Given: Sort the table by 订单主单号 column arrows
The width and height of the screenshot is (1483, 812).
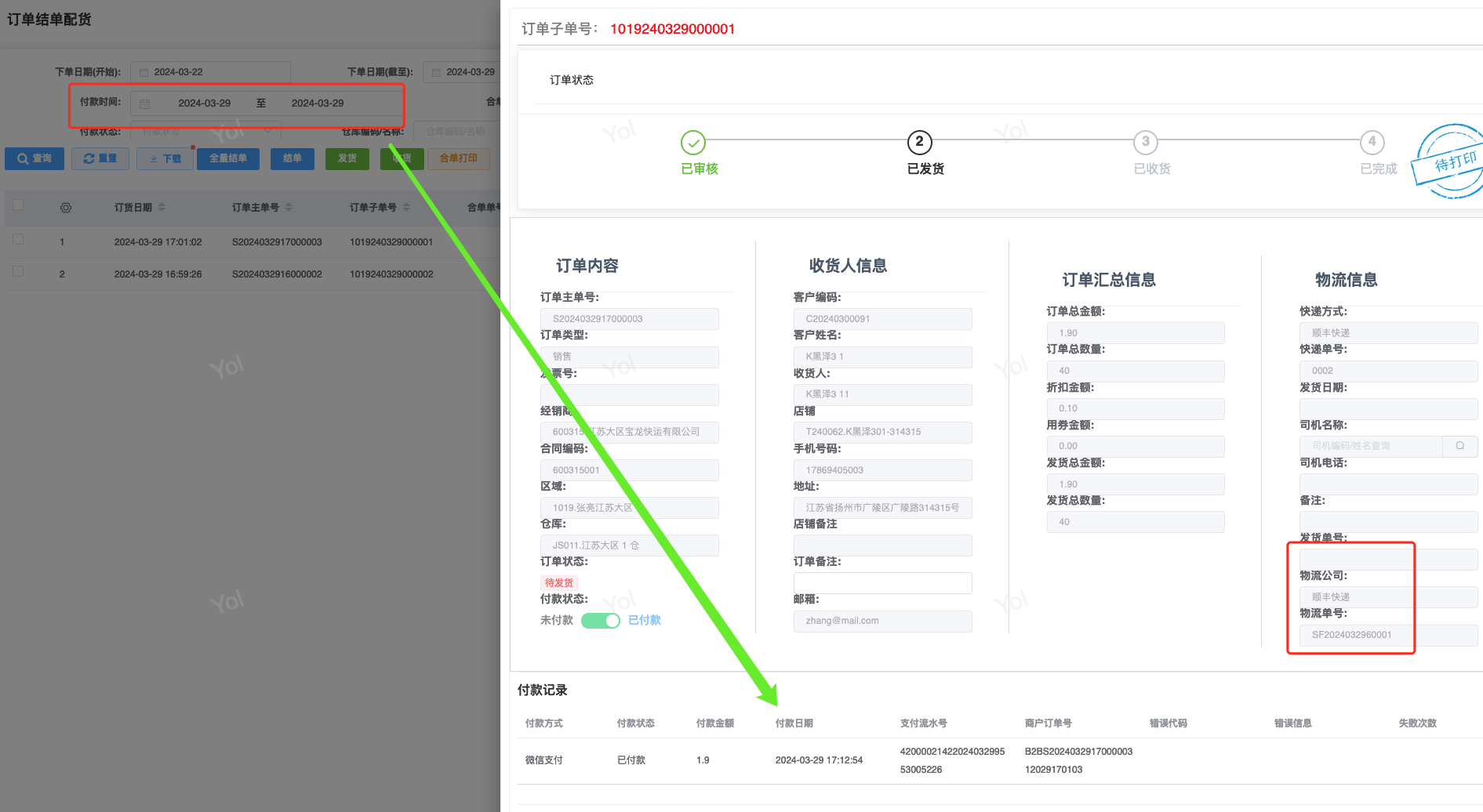Looking at the screenshot, I should tap(289, 208).
